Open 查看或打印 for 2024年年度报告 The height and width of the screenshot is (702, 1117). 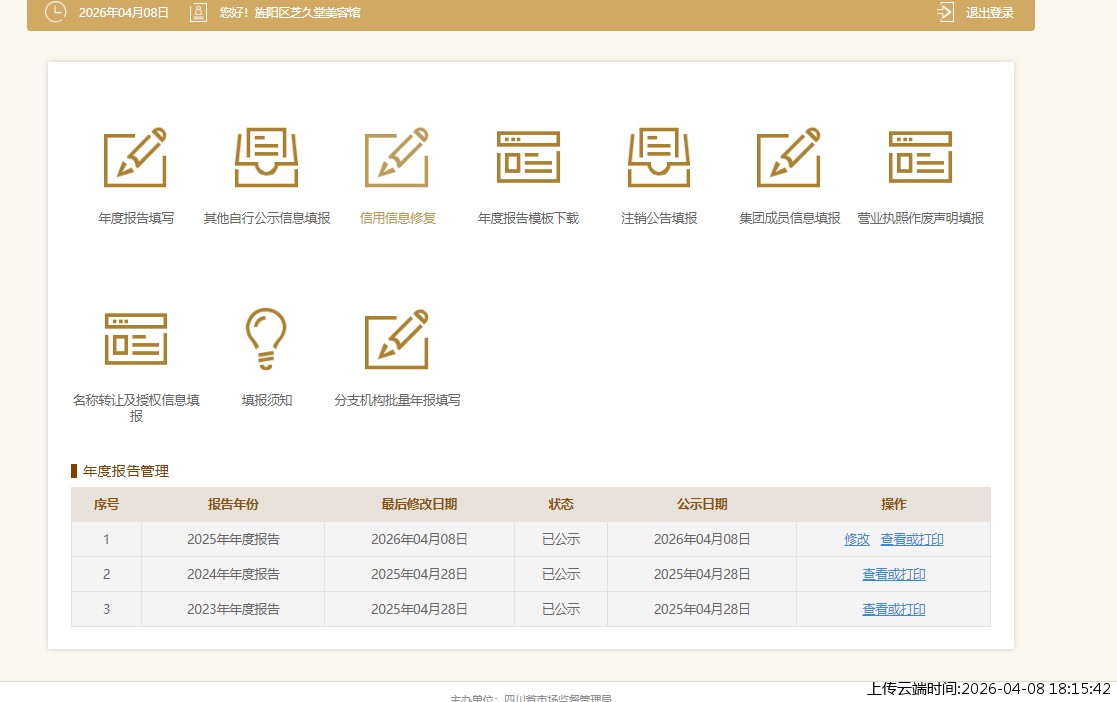894,574
